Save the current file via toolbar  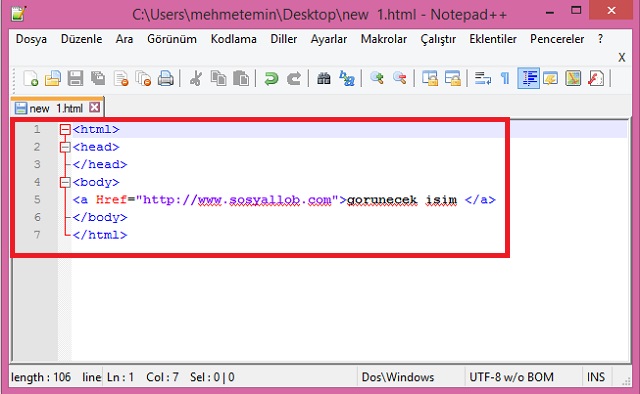75,78
